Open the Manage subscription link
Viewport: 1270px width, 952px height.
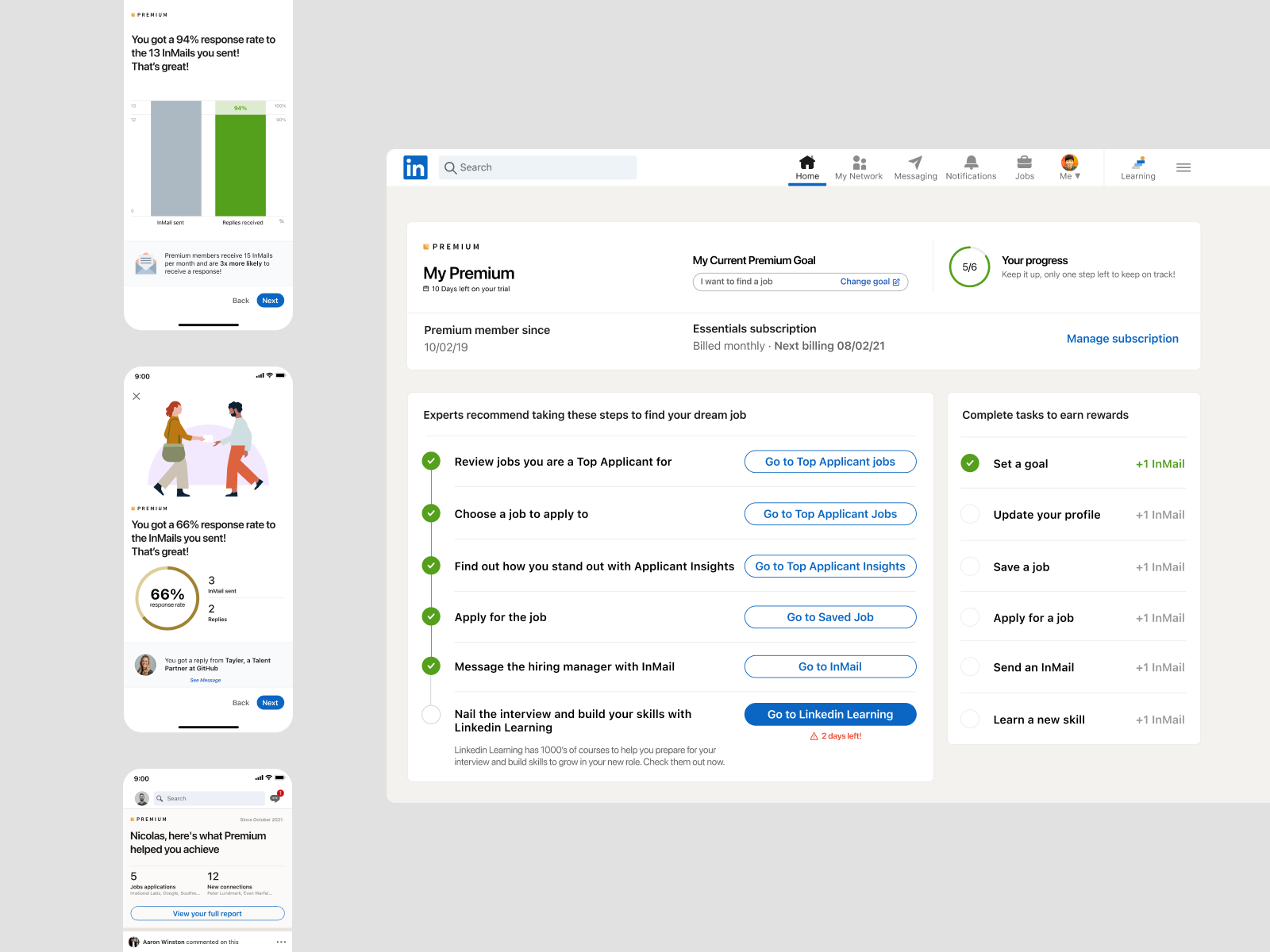(x=1122, y=339)
